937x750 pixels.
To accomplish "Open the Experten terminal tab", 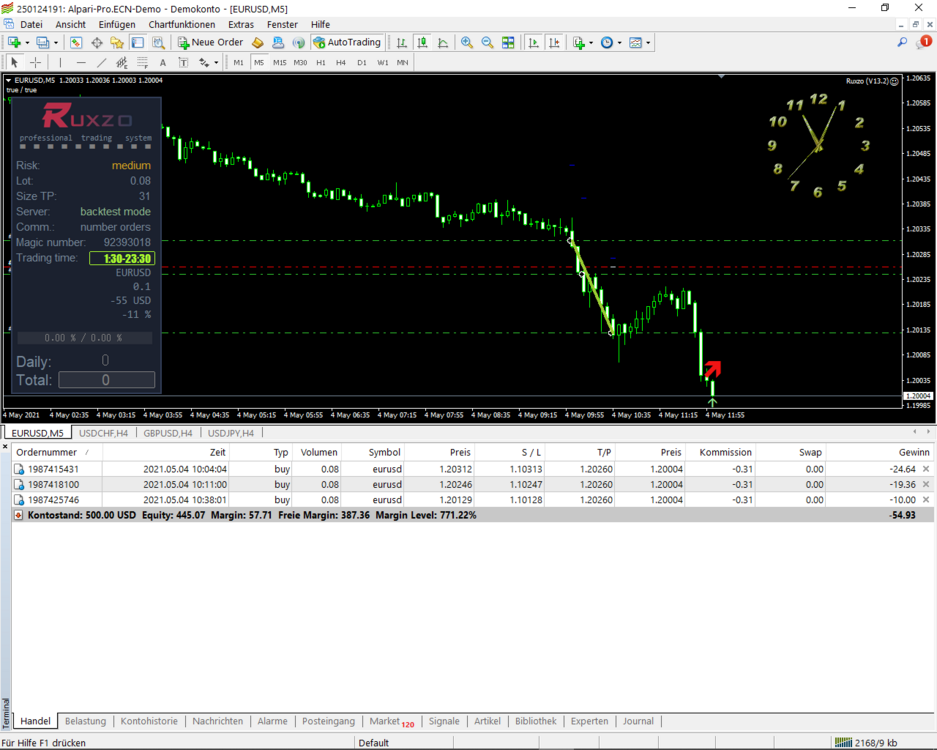I will point(589,721).
